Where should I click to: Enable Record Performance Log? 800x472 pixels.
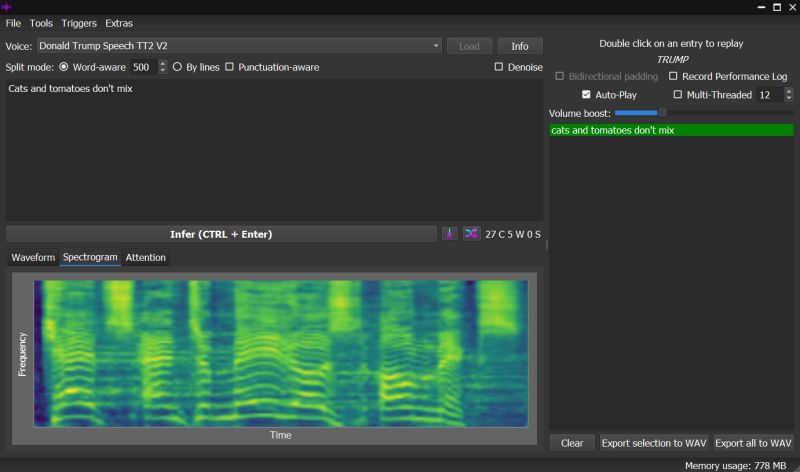673,76
